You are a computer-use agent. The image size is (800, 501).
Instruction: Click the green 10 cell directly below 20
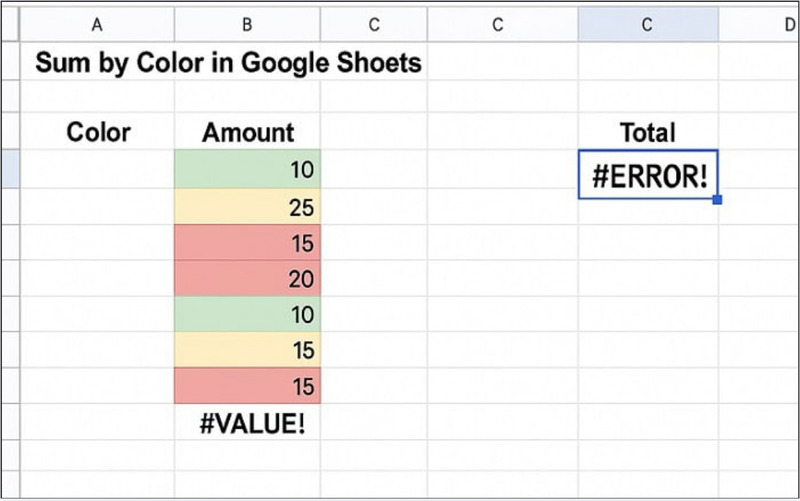pyautogui.click(x=247, y=315)
